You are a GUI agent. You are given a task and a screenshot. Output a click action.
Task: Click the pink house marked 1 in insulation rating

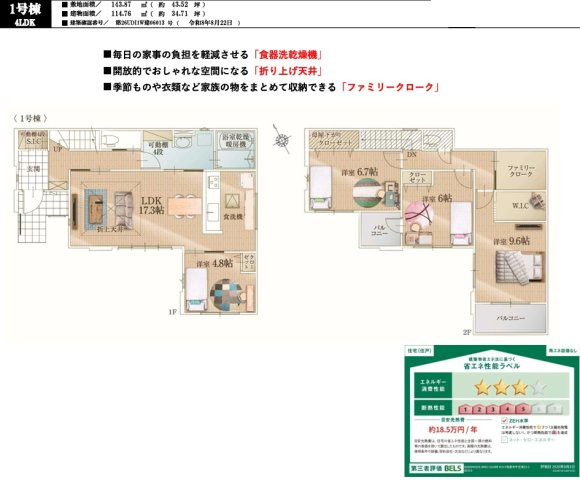pos(466,409)
